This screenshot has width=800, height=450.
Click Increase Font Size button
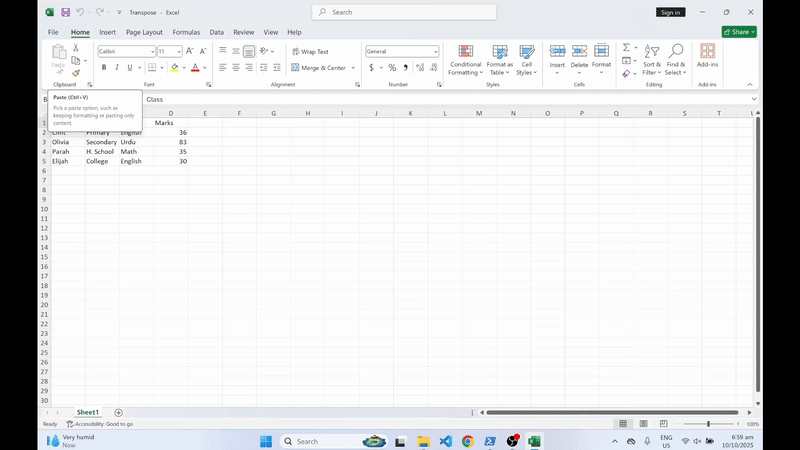point(190,51)
